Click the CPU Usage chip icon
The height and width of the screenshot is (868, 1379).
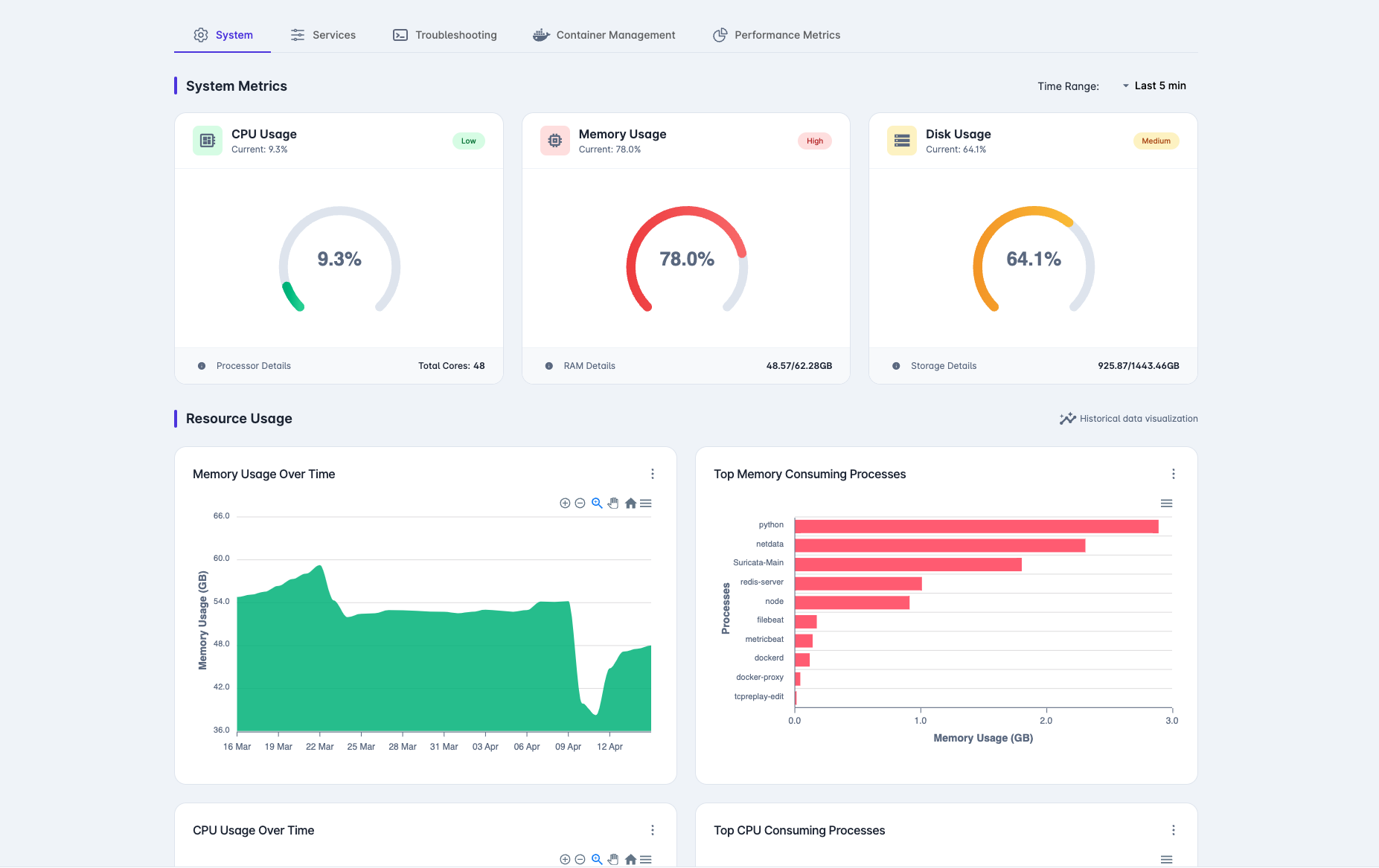click(208, 141)
